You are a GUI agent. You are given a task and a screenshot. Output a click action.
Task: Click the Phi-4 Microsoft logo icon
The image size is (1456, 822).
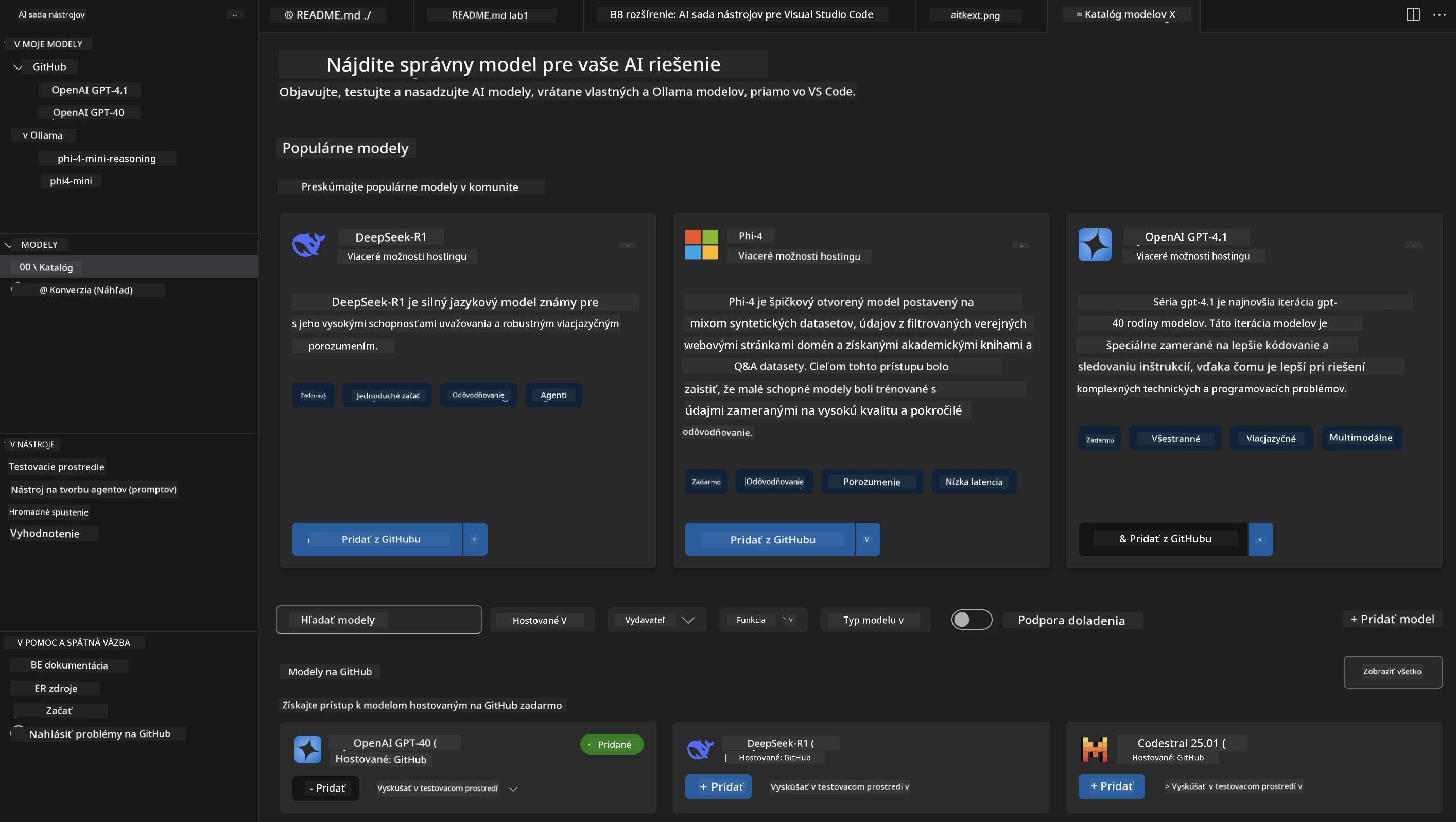(701, 245)
